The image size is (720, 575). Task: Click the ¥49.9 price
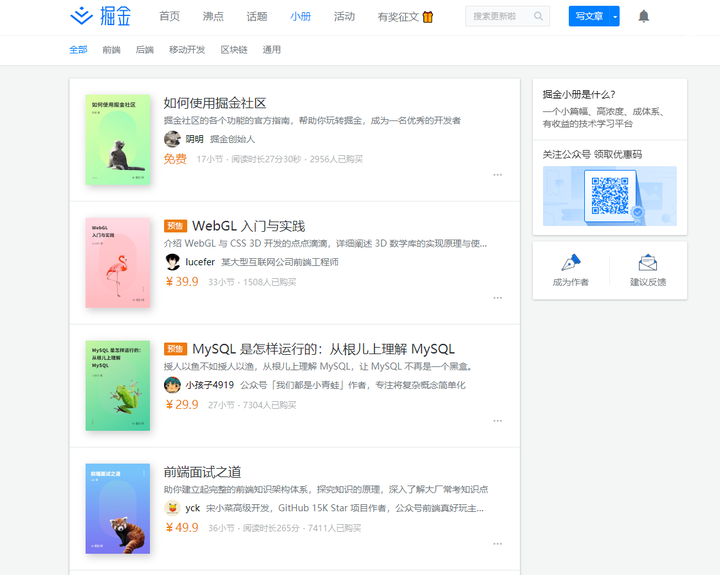point(182,528)
